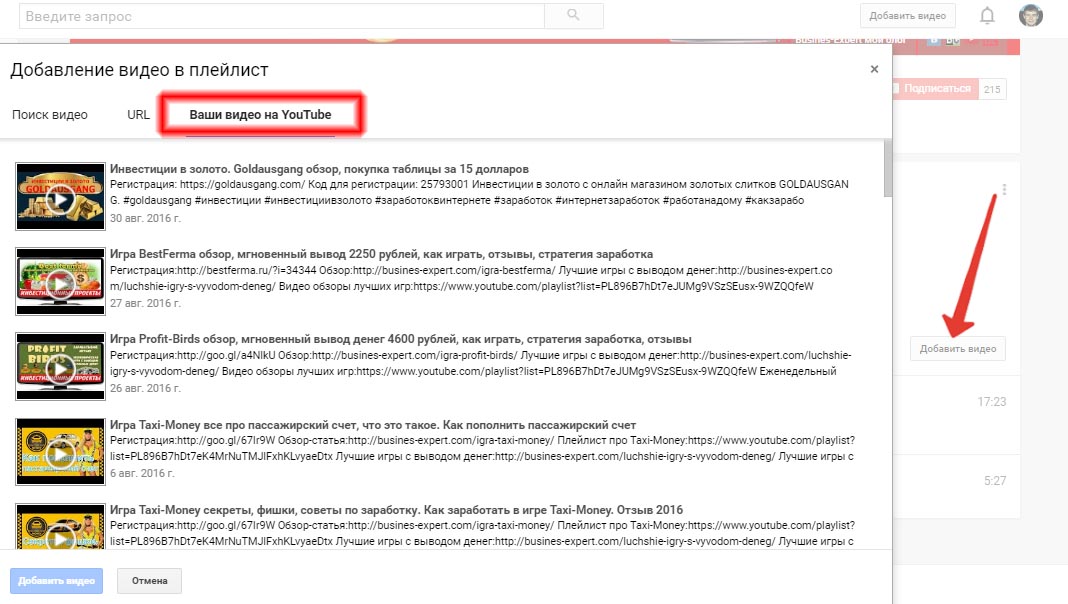The width and height of the screenshot is (1068, 604).
Task: Select the Profit-Birds review video thumbnail
Action: coord(61,366)
